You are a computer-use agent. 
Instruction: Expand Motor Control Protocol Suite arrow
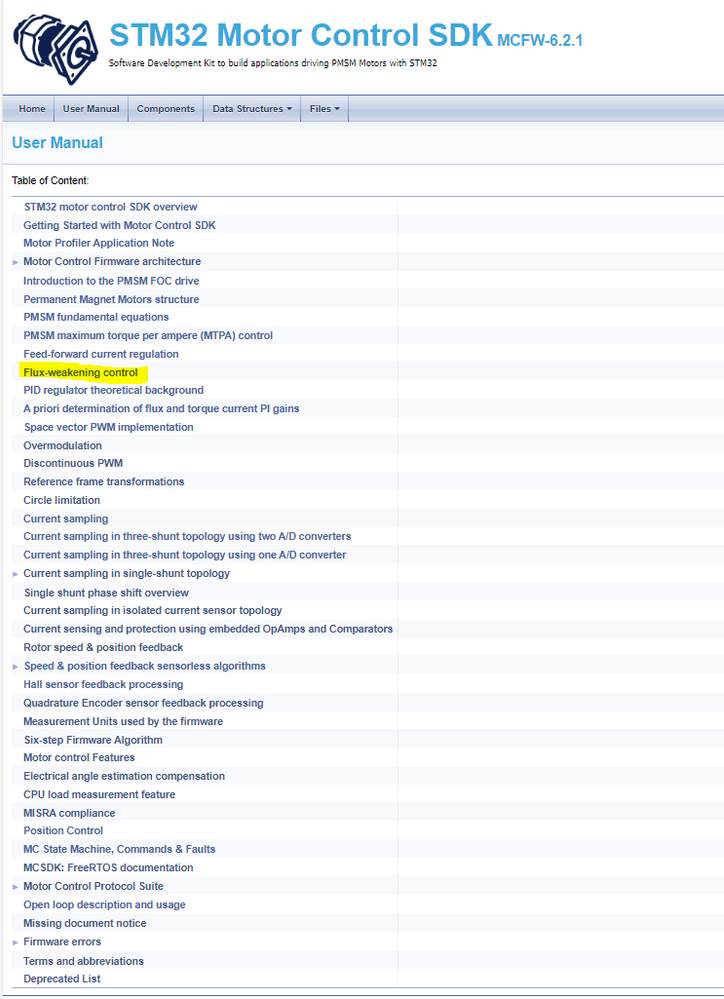tap(15, 887)
